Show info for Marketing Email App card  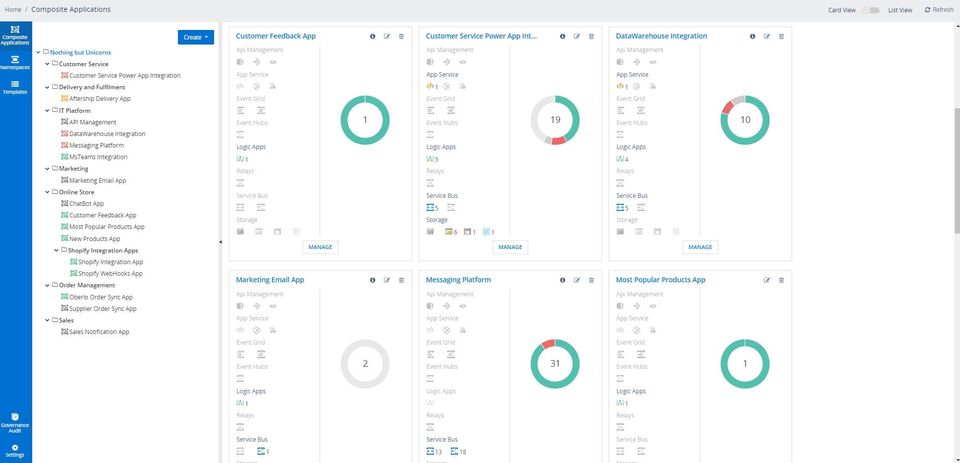372,280
